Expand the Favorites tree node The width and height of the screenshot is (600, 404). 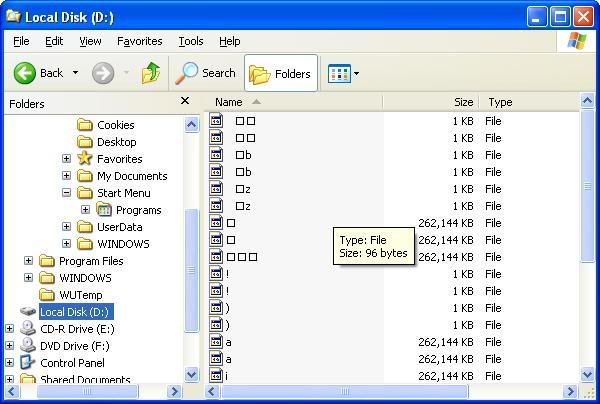click(x=67, y=158)
